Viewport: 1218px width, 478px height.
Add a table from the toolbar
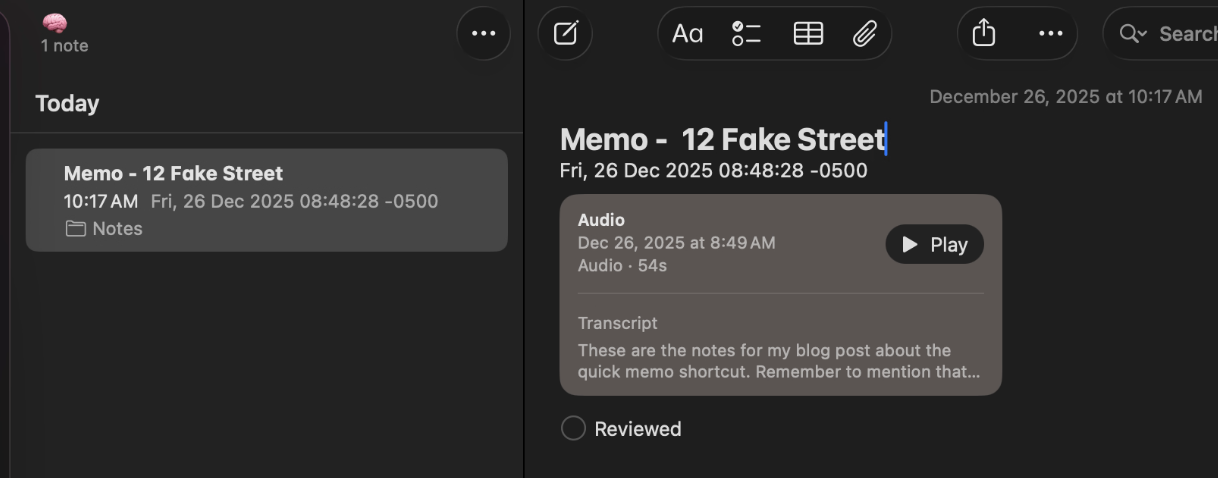(808, 34)
